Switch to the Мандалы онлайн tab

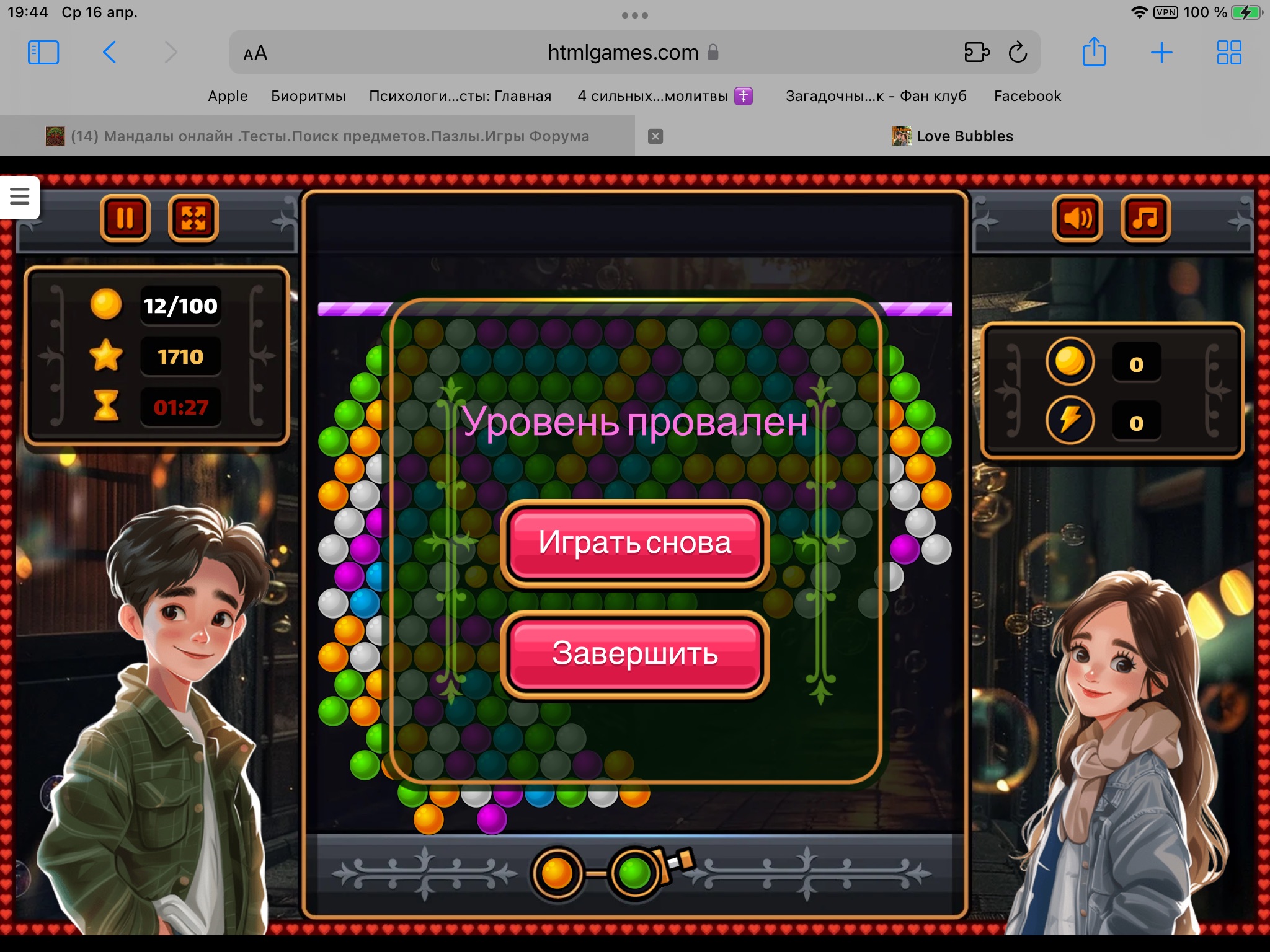pyautogui.click(x=317, y=136)
